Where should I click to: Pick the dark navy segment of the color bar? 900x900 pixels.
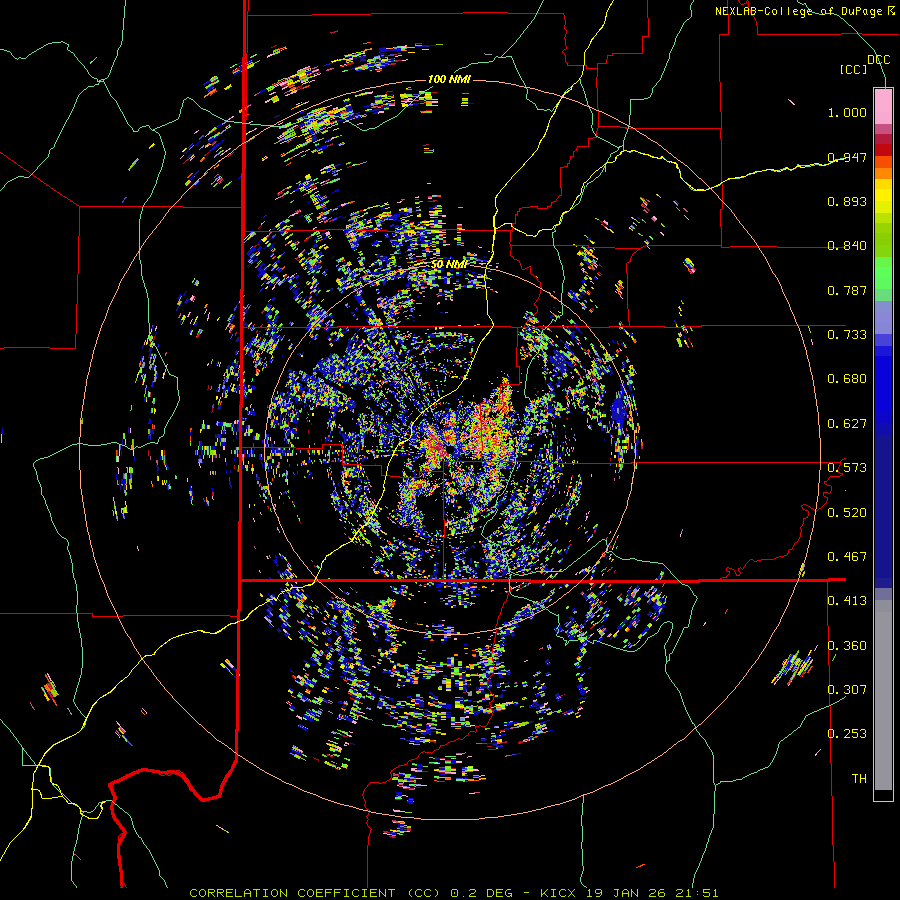pos(883,511)
